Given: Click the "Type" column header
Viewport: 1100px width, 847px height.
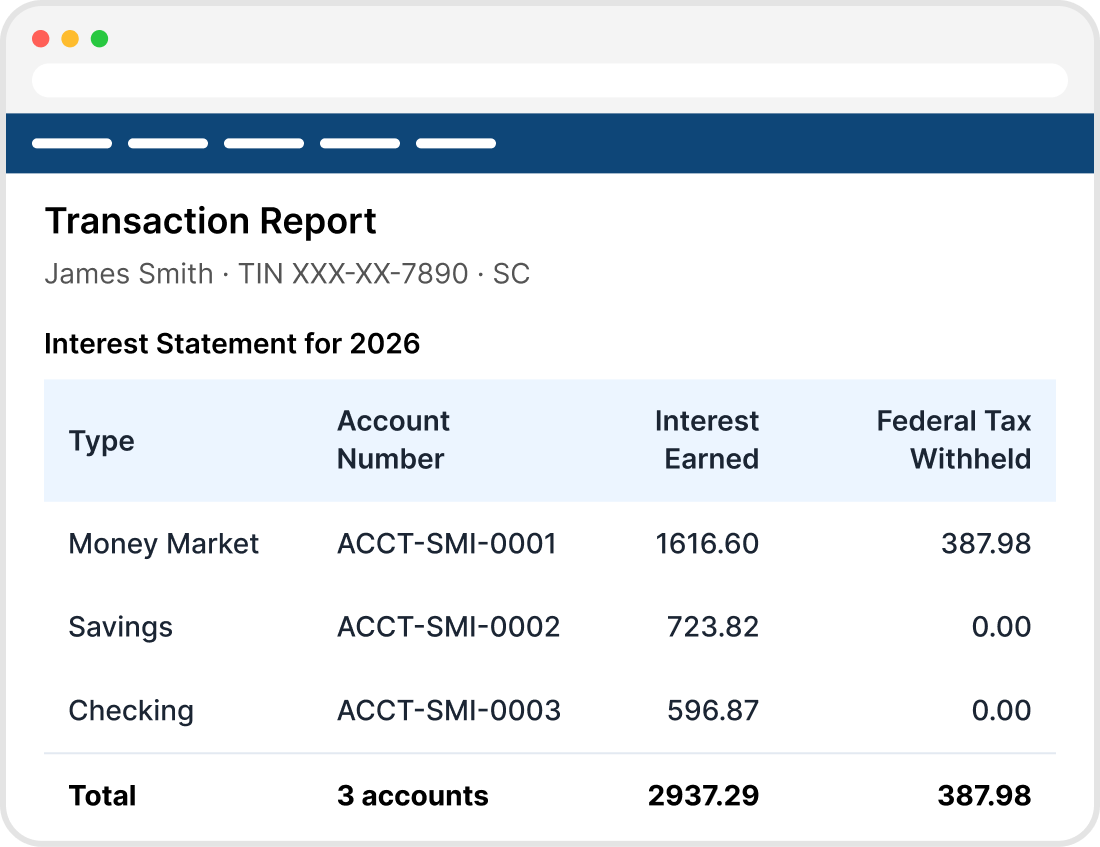Looking at the screenshot, I should coord(102,441).
